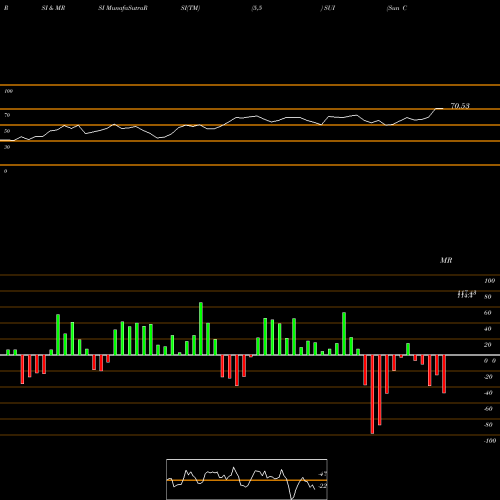The width and height of the screenshot is (500, 500).
Task: Click the -40 label on MR axis
Action: [x=488, y=393]
